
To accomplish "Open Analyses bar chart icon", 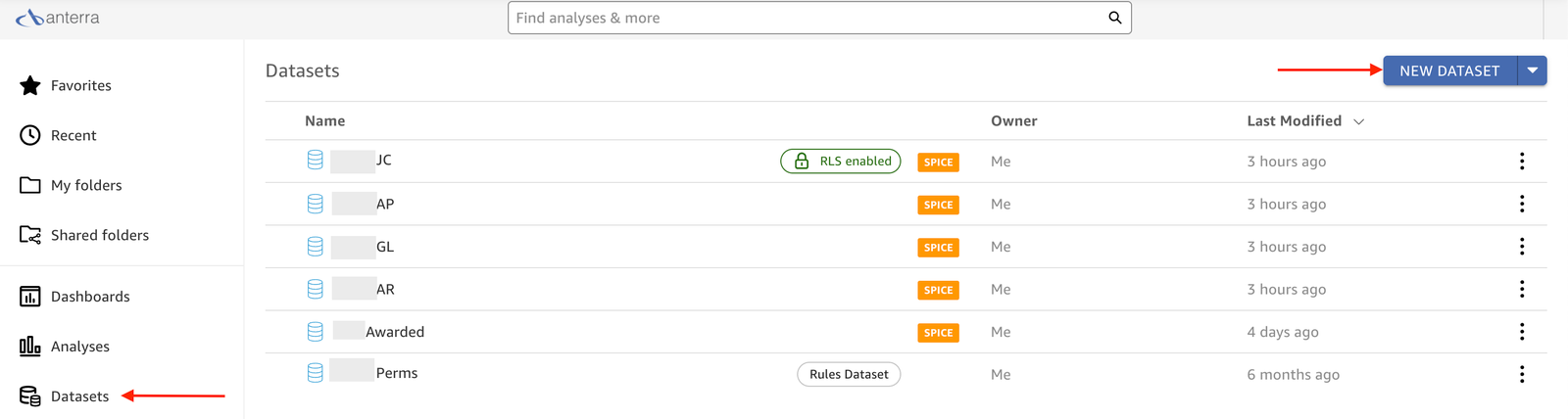I will click(x=30, y=346).
